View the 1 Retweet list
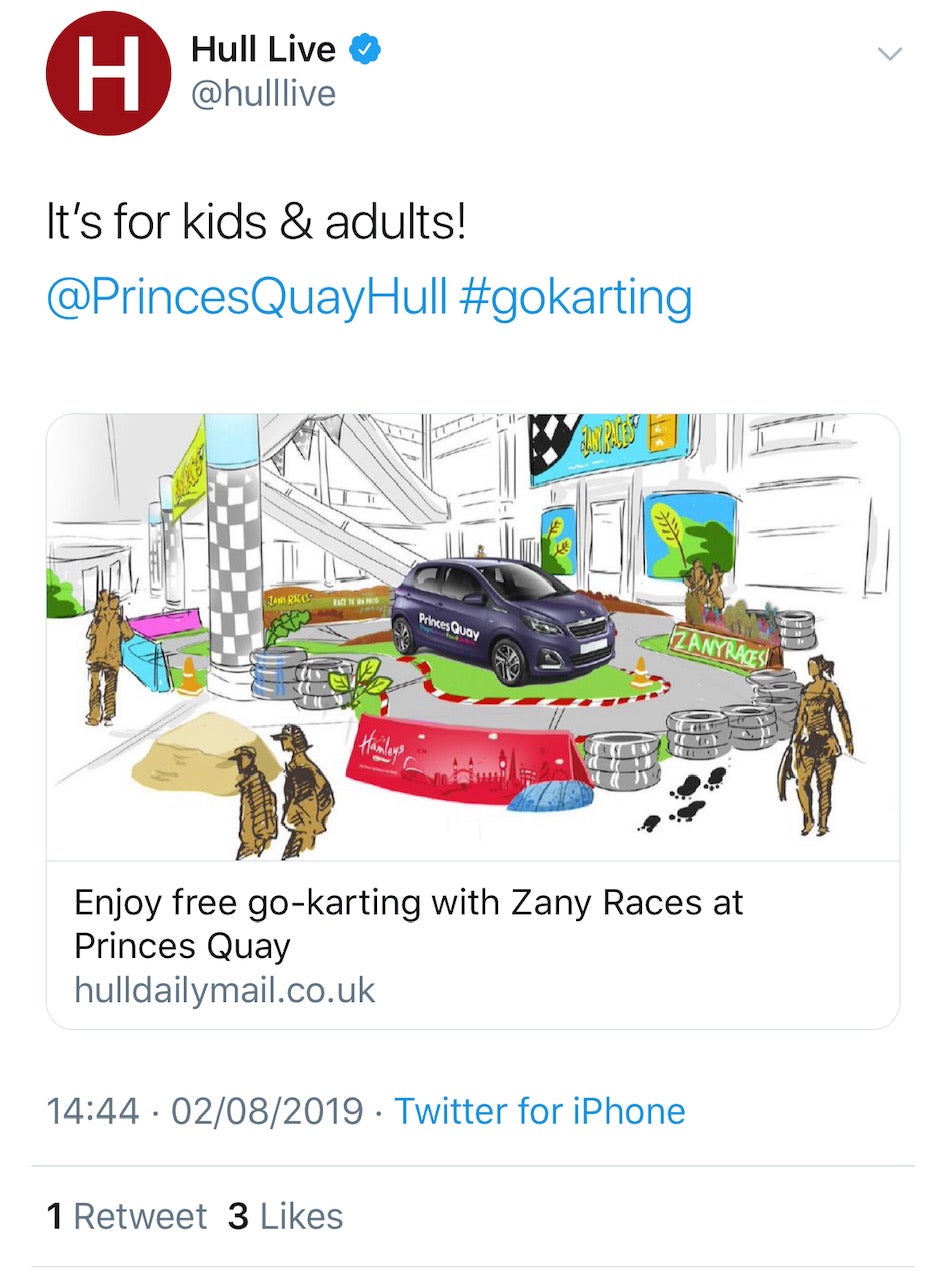 126,1216
